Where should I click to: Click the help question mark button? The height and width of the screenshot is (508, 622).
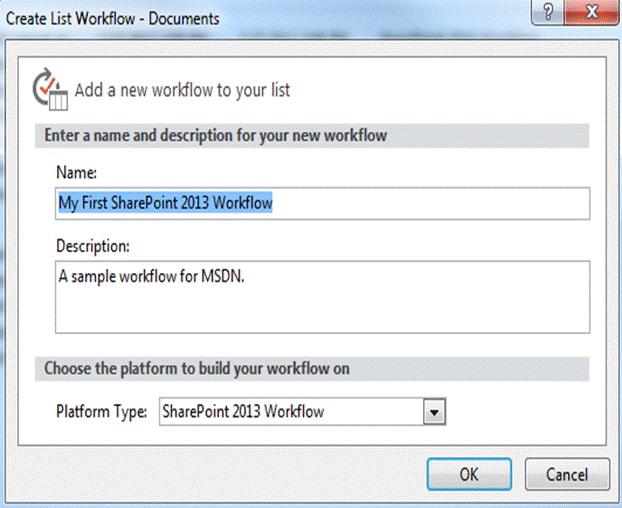point(547,12)
